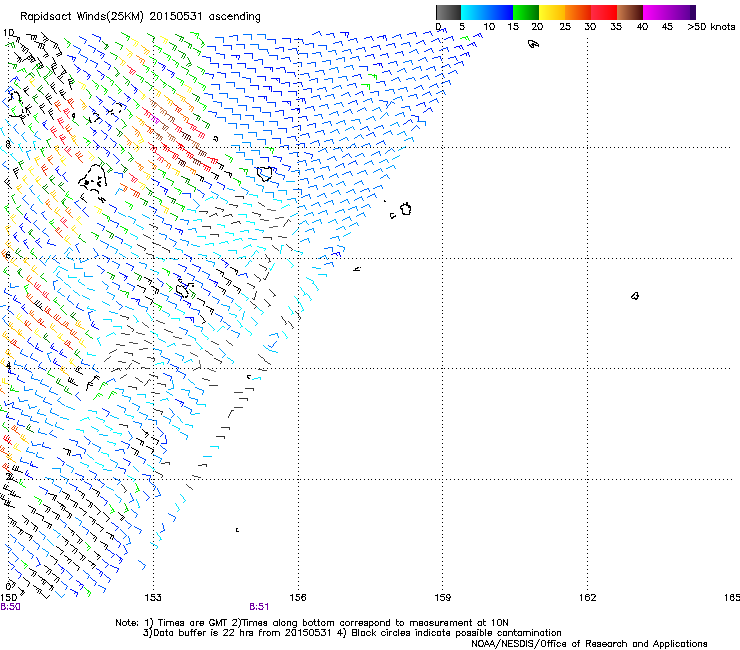This screenshot has height=650, width=740.
Task: Click the Rapidscat Winds title text
Action: click(x=140, y=16)
